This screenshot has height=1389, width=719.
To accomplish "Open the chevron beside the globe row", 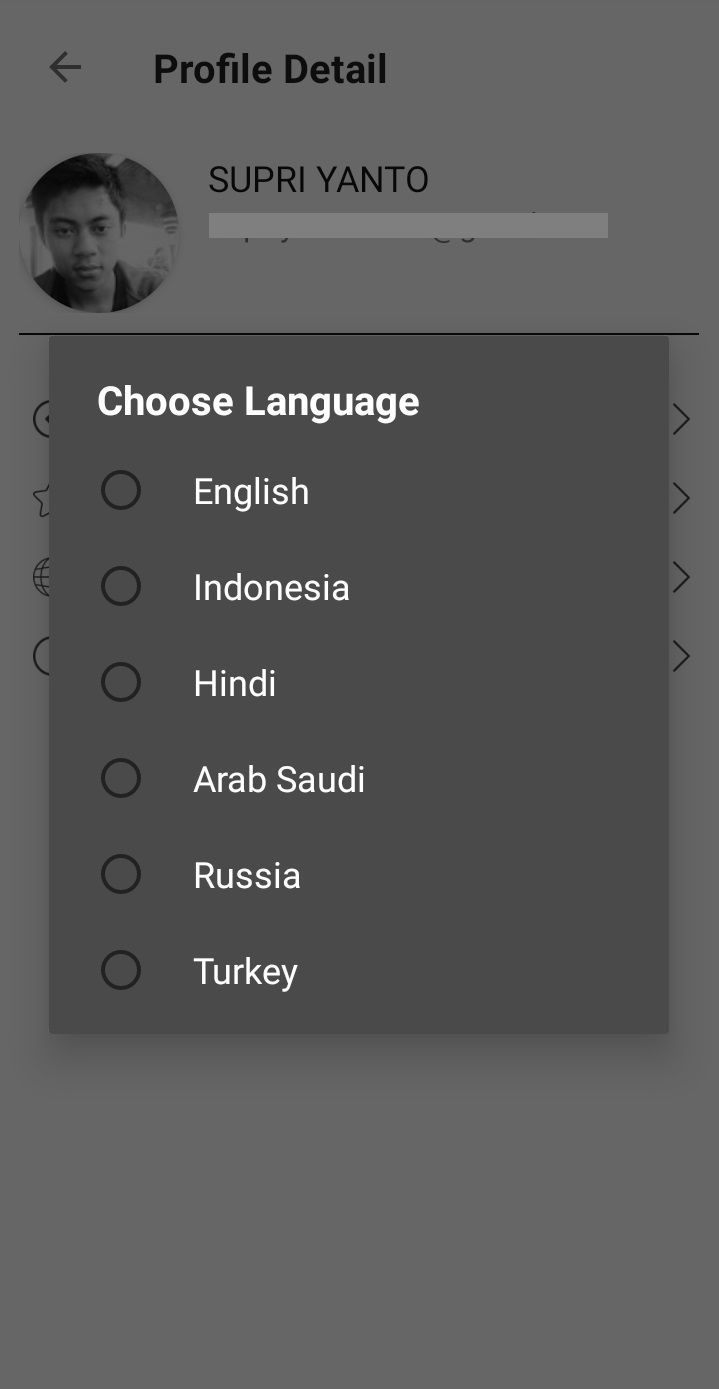I will pos(682,577).
